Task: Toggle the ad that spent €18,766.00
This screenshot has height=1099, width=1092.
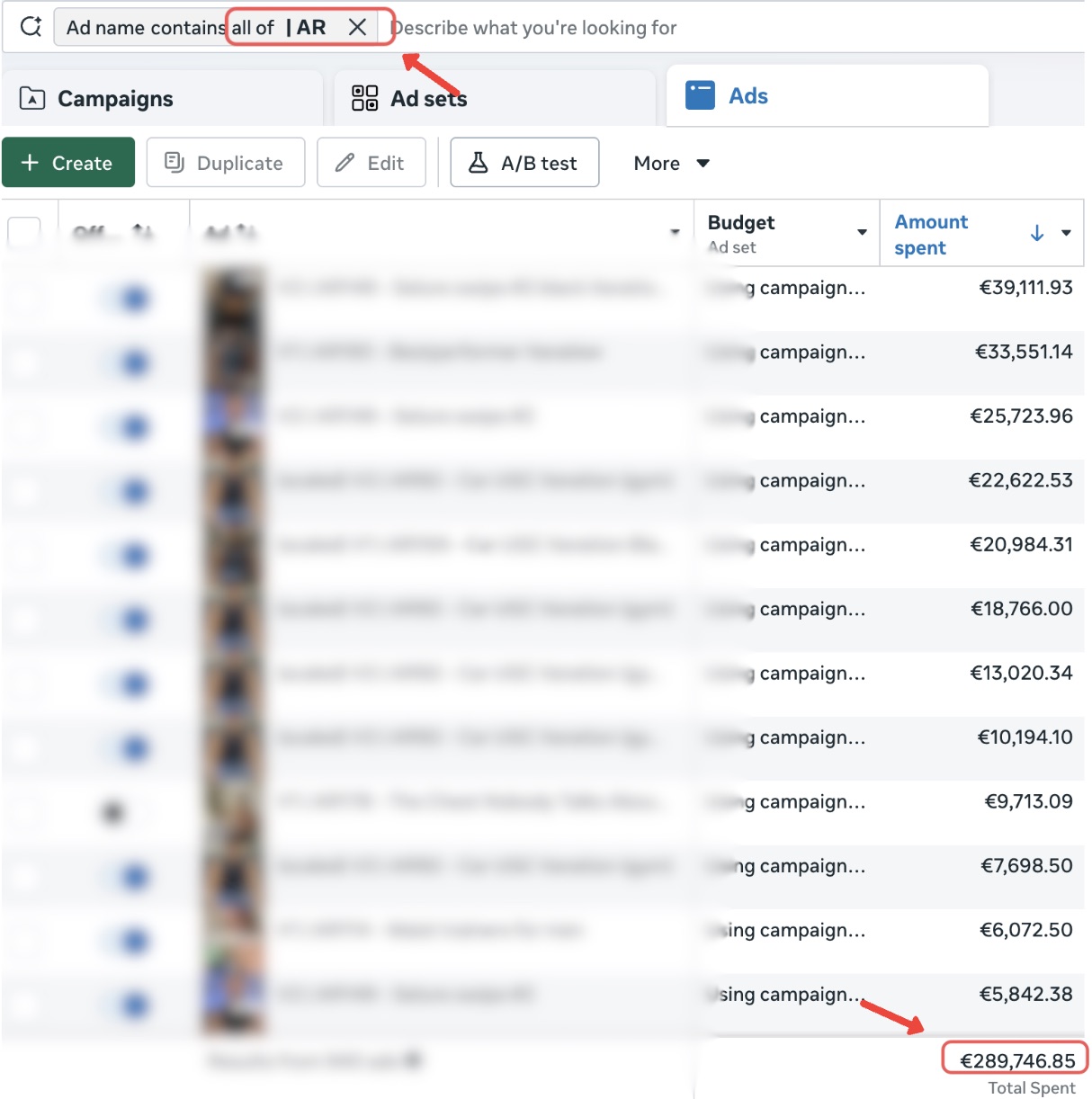Action: [x=126, y=621]
